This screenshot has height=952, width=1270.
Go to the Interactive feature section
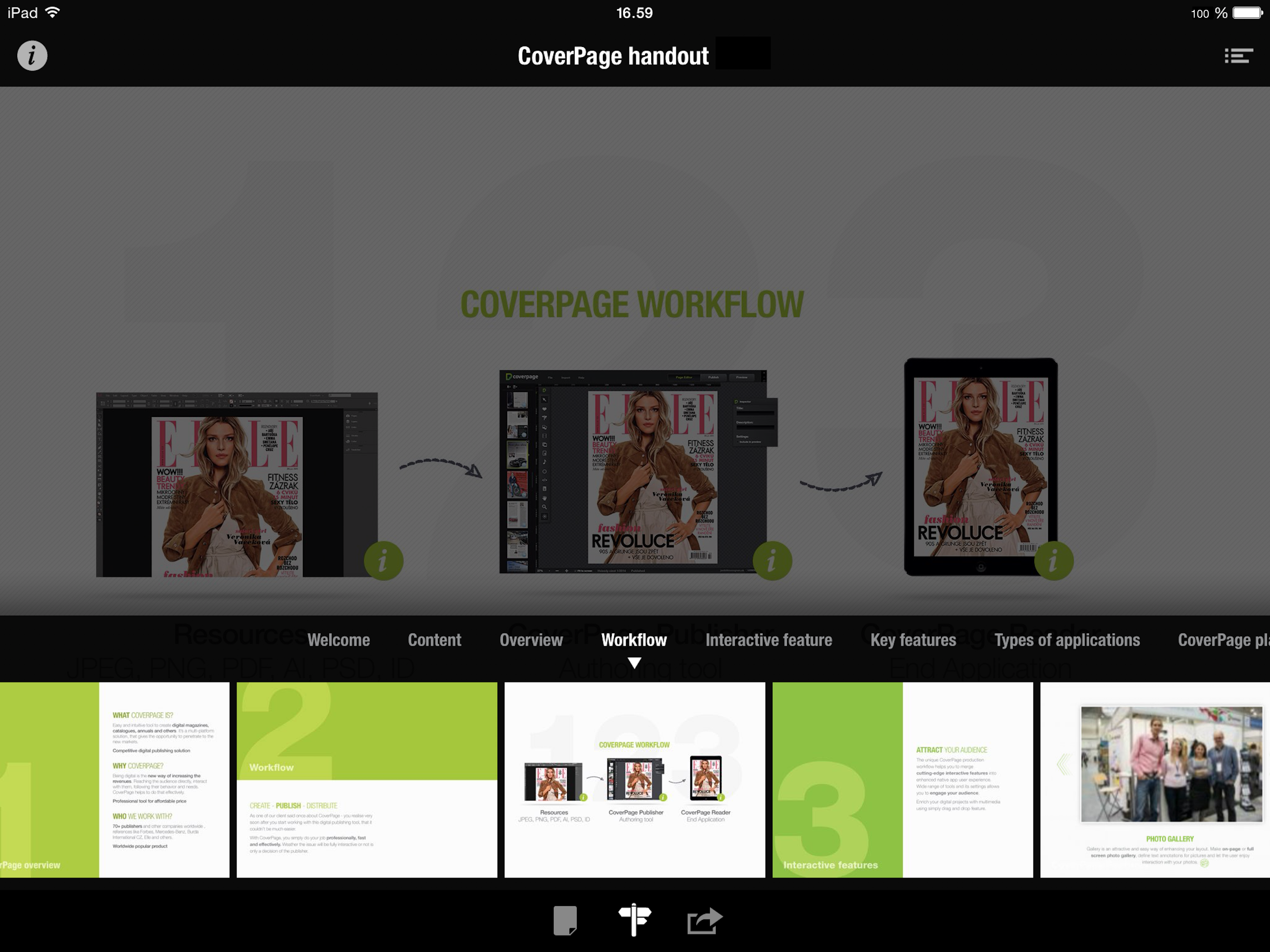coord(769,640)
